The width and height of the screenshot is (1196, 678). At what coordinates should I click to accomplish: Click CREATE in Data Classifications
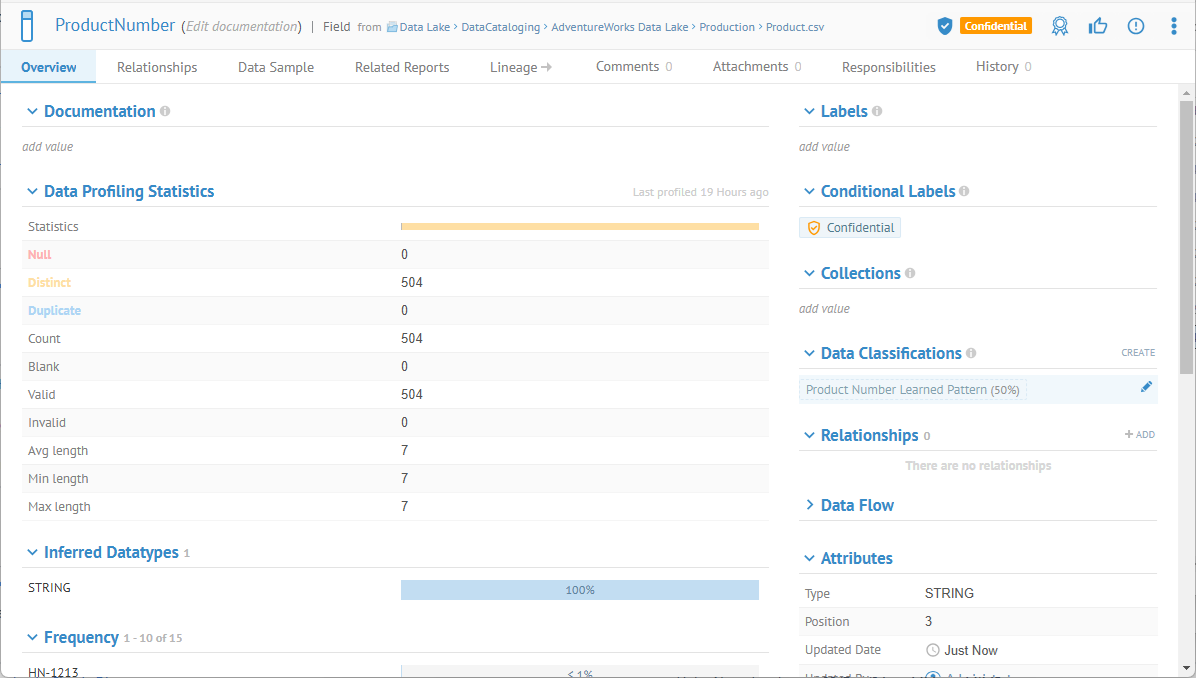[1137, 353]
